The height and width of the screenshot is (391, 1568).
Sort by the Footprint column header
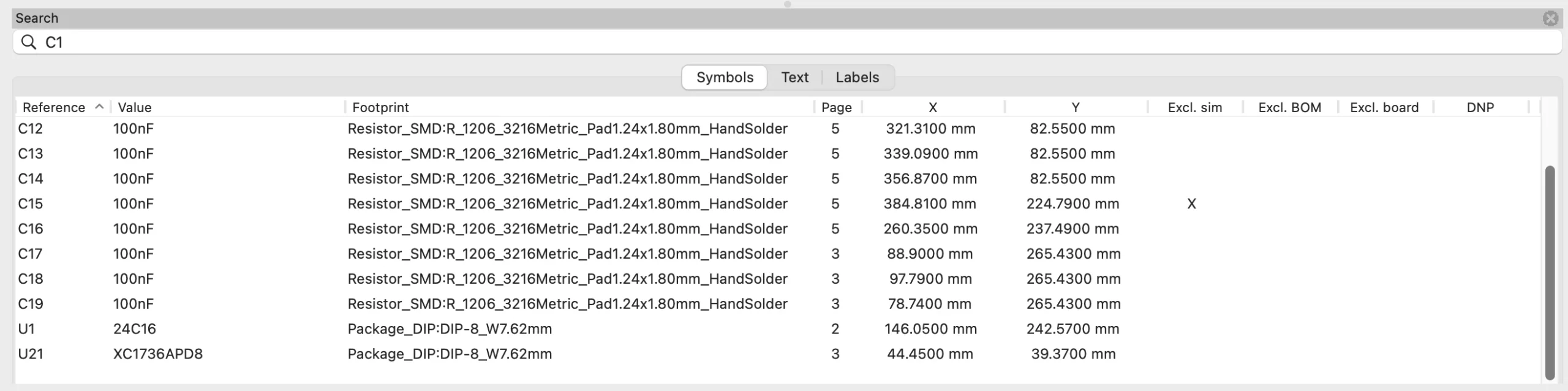click(380, 107)
